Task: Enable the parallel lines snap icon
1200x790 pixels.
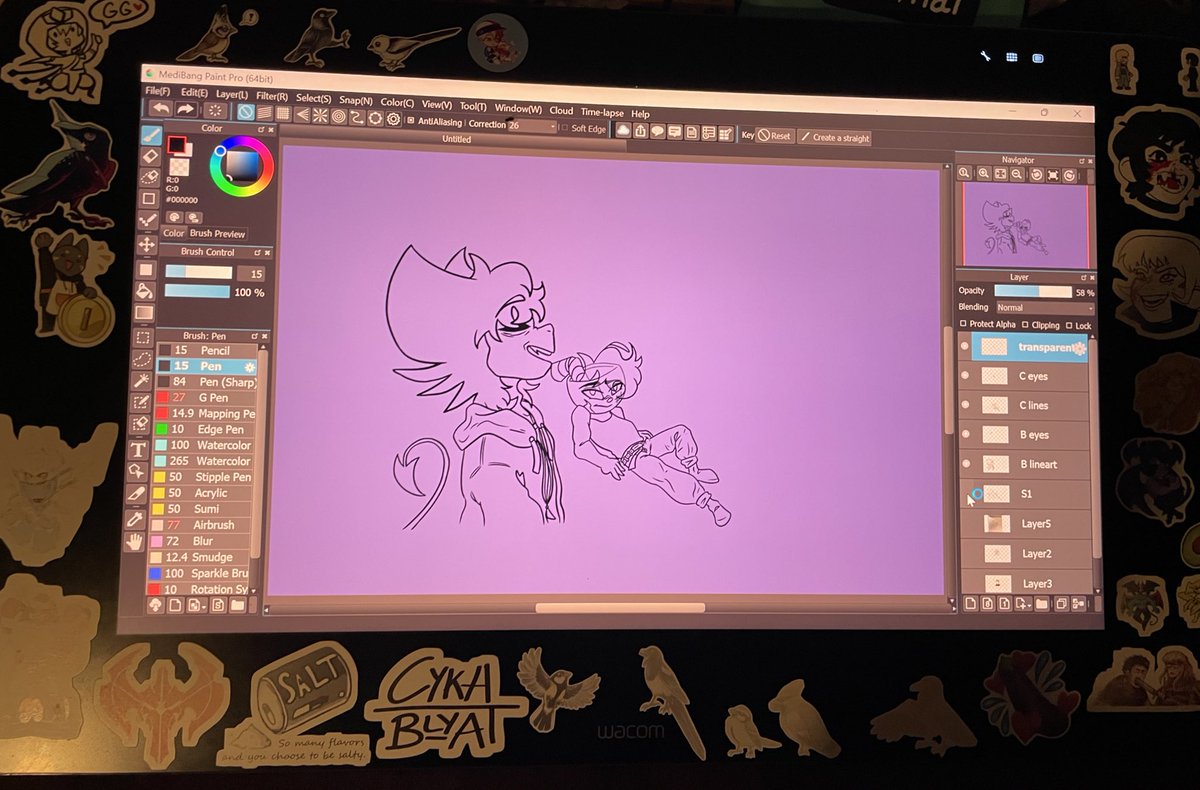Action: (265, 114)
